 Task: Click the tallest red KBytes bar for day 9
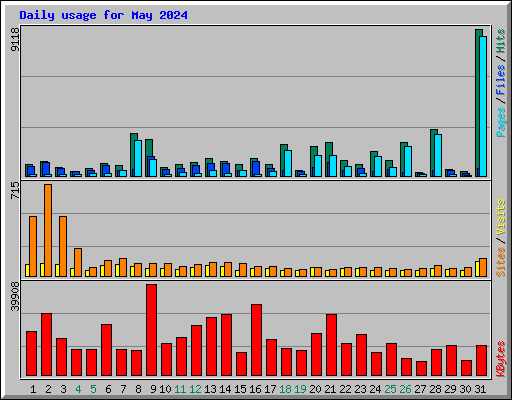pos(151,330)
